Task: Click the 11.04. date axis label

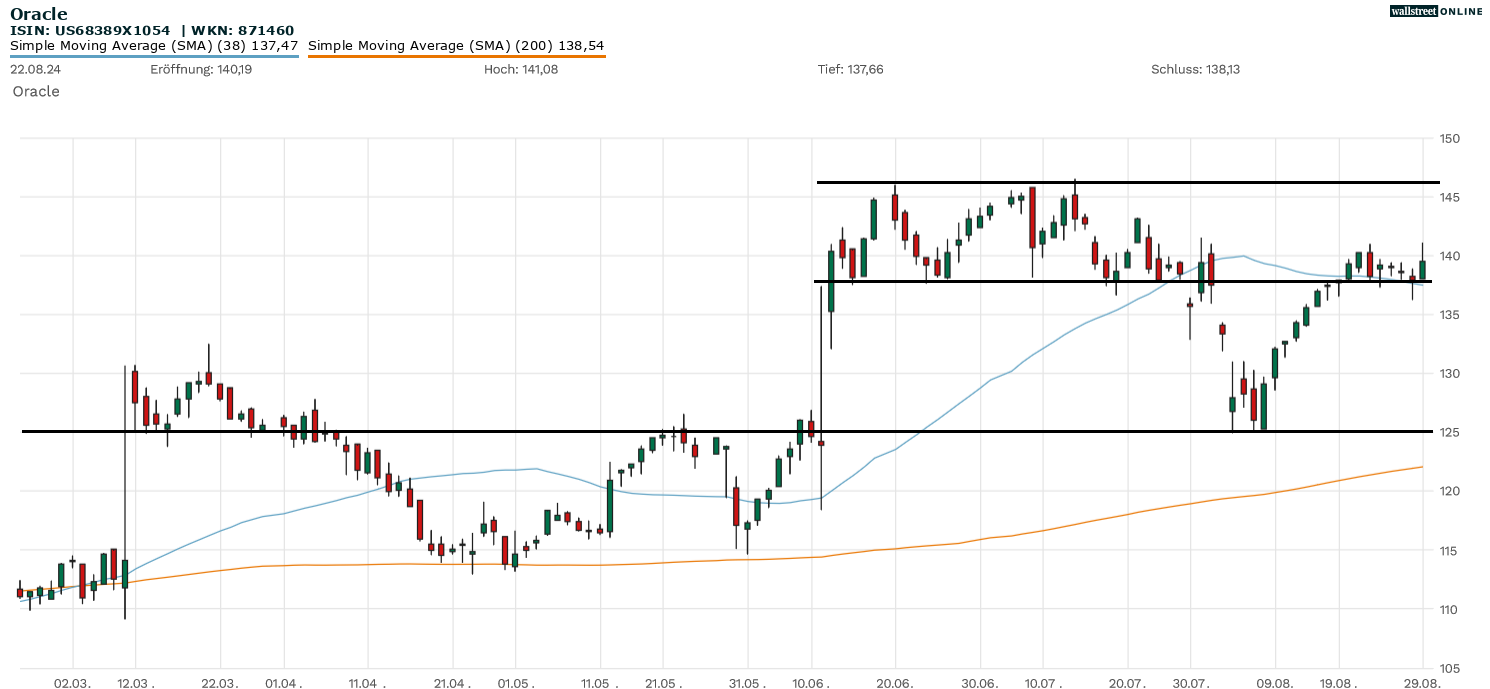Action: (x=368, y=682)
